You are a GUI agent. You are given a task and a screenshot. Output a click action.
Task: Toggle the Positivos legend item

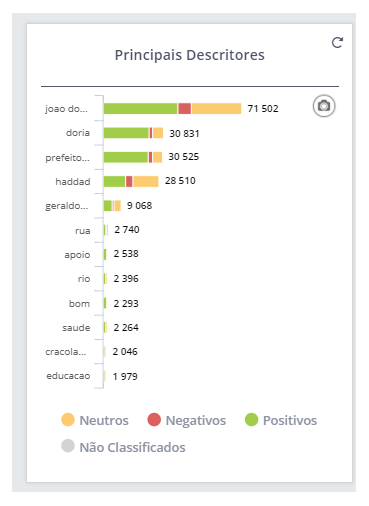[x=281, y=420]
